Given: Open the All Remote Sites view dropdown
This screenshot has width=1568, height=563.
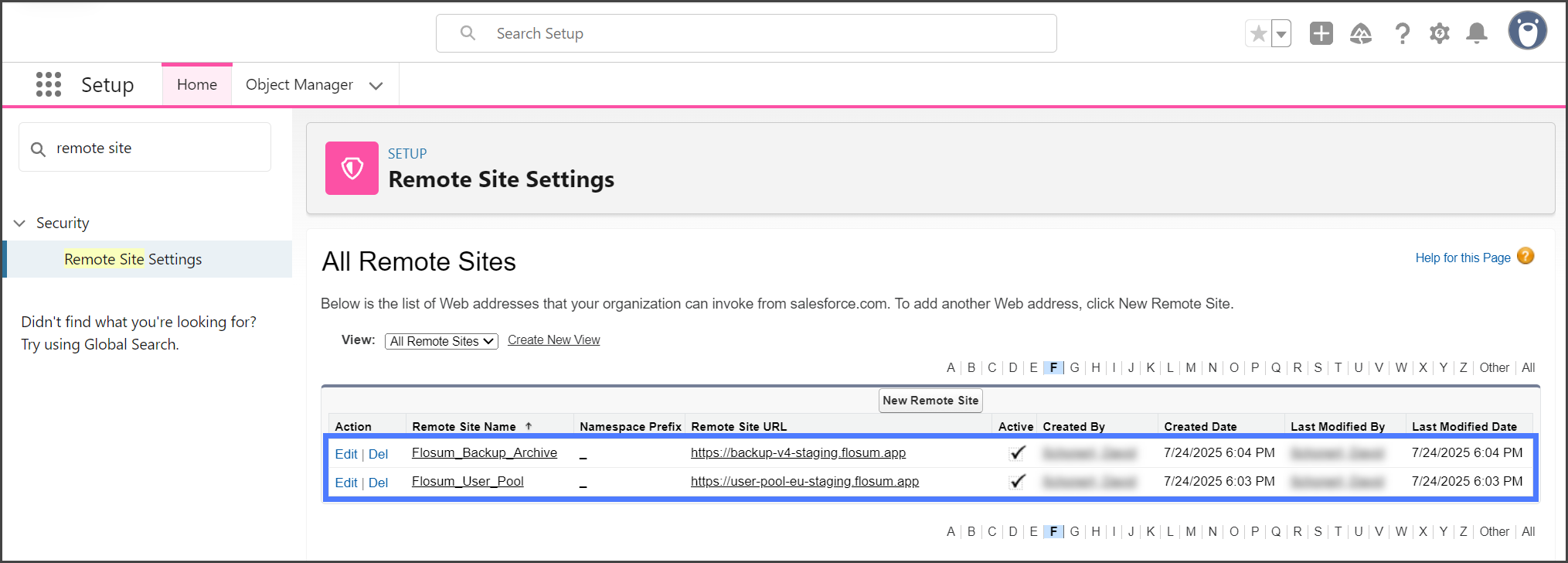Looking at the screenshot, I should [x=441, y=341].
